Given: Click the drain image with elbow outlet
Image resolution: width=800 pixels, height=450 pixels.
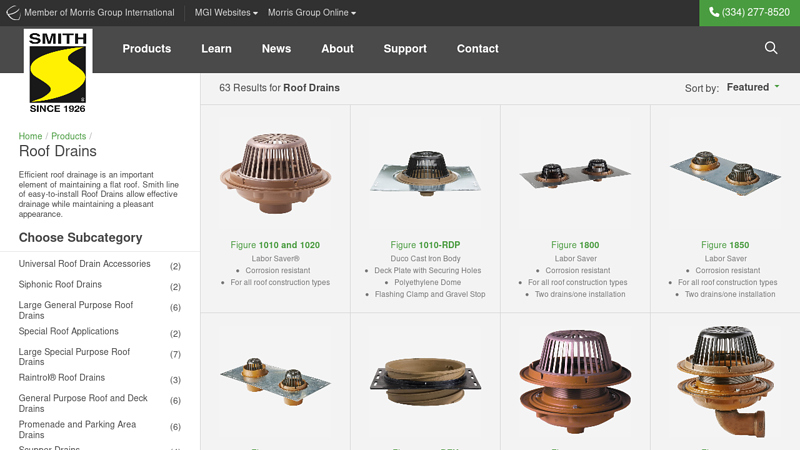Looking at the screenshot, I should pyautogui.click(x=725, y=382).
